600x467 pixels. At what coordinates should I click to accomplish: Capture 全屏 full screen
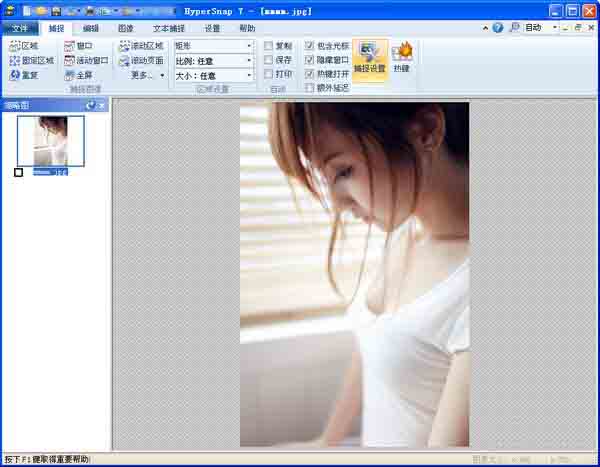(x=78, y=75)
